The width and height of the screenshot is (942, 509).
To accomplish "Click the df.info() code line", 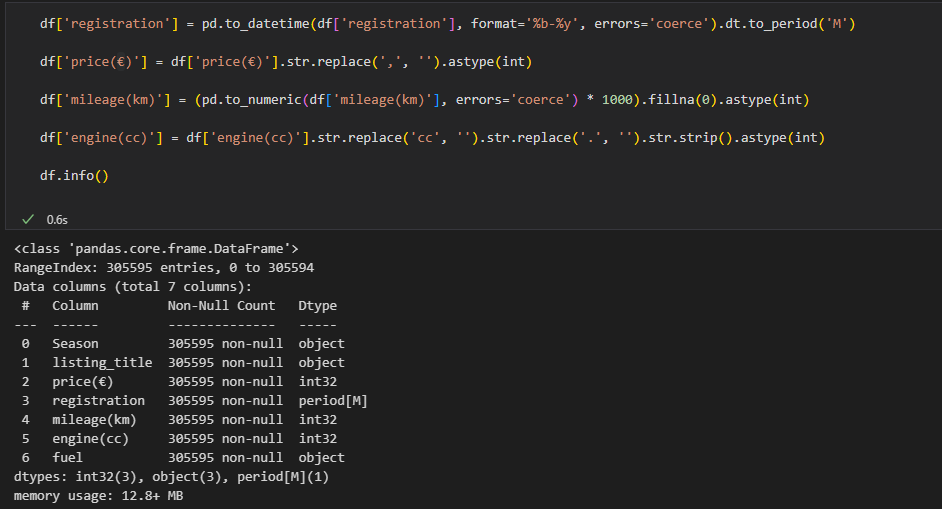I will click(74, 175).
